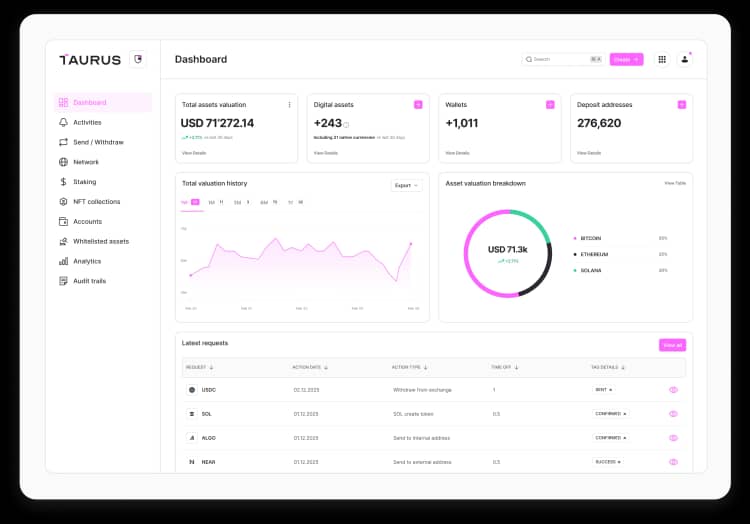Focus the Search field in header

coord(563,59)
